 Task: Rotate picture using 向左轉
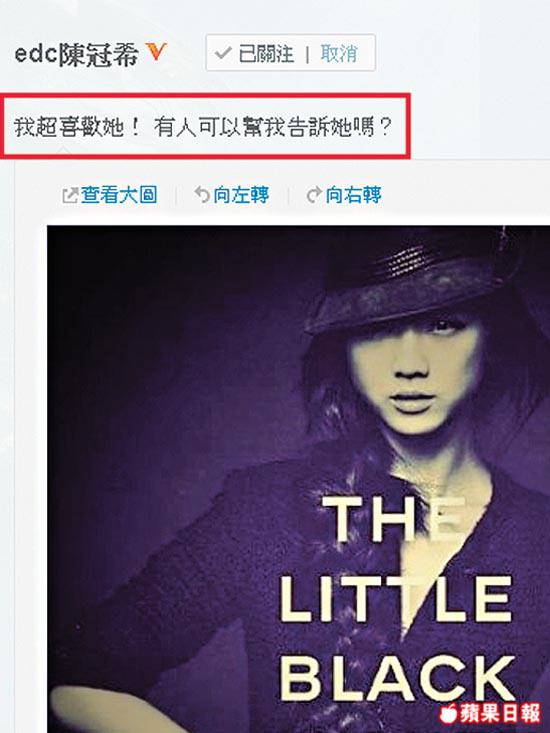241,195
